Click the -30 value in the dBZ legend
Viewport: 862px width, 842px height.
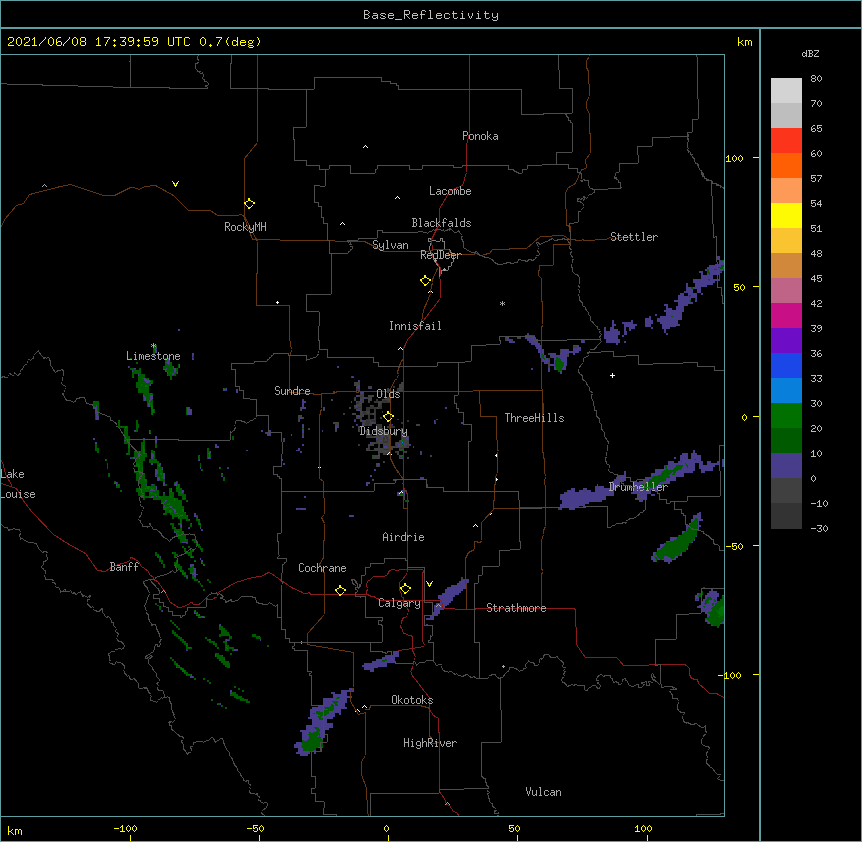pyautogui.click(x=819, y=529)
